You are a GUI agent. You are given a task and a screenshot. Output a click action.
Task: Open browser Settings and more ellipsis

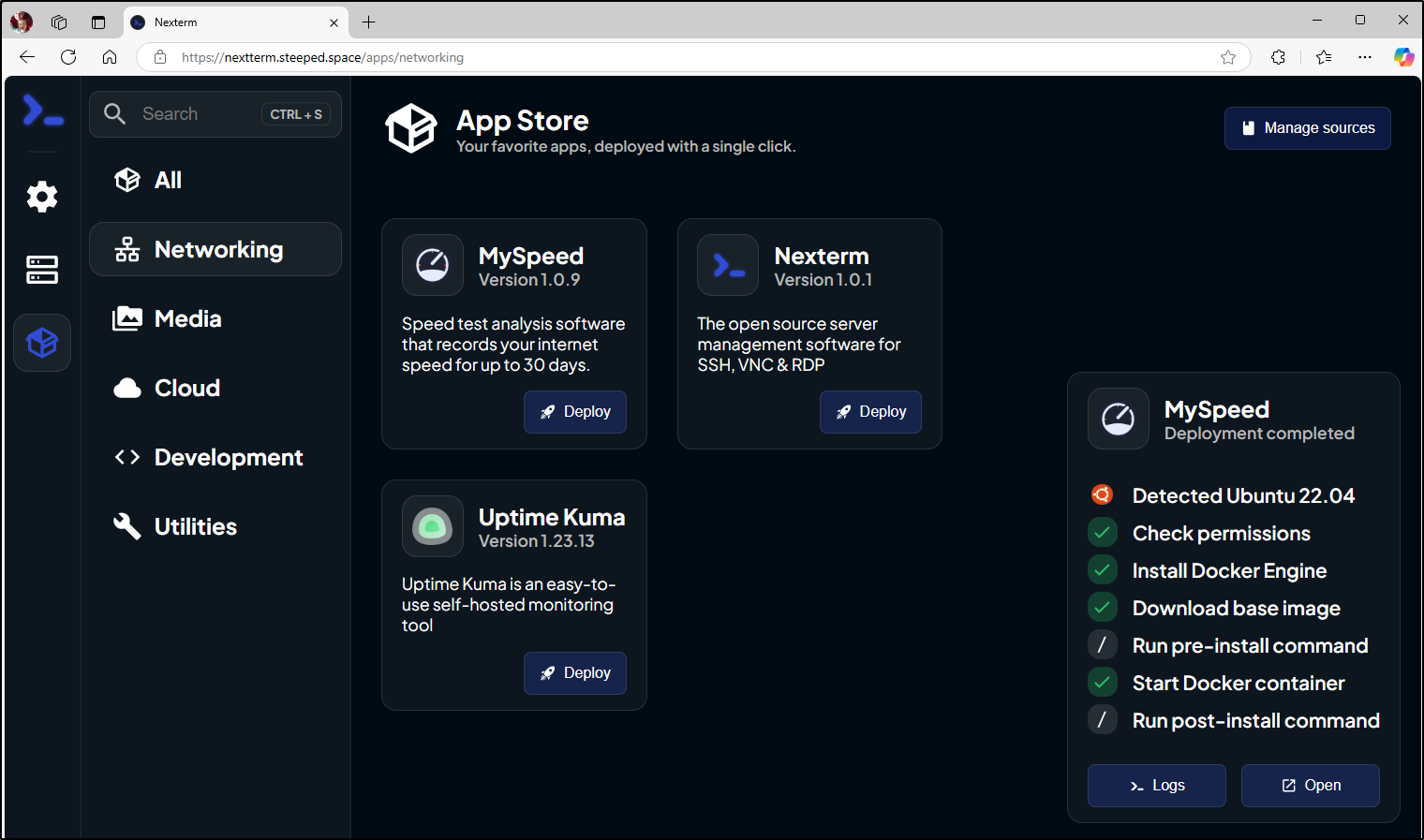(x=1365, y=57)
